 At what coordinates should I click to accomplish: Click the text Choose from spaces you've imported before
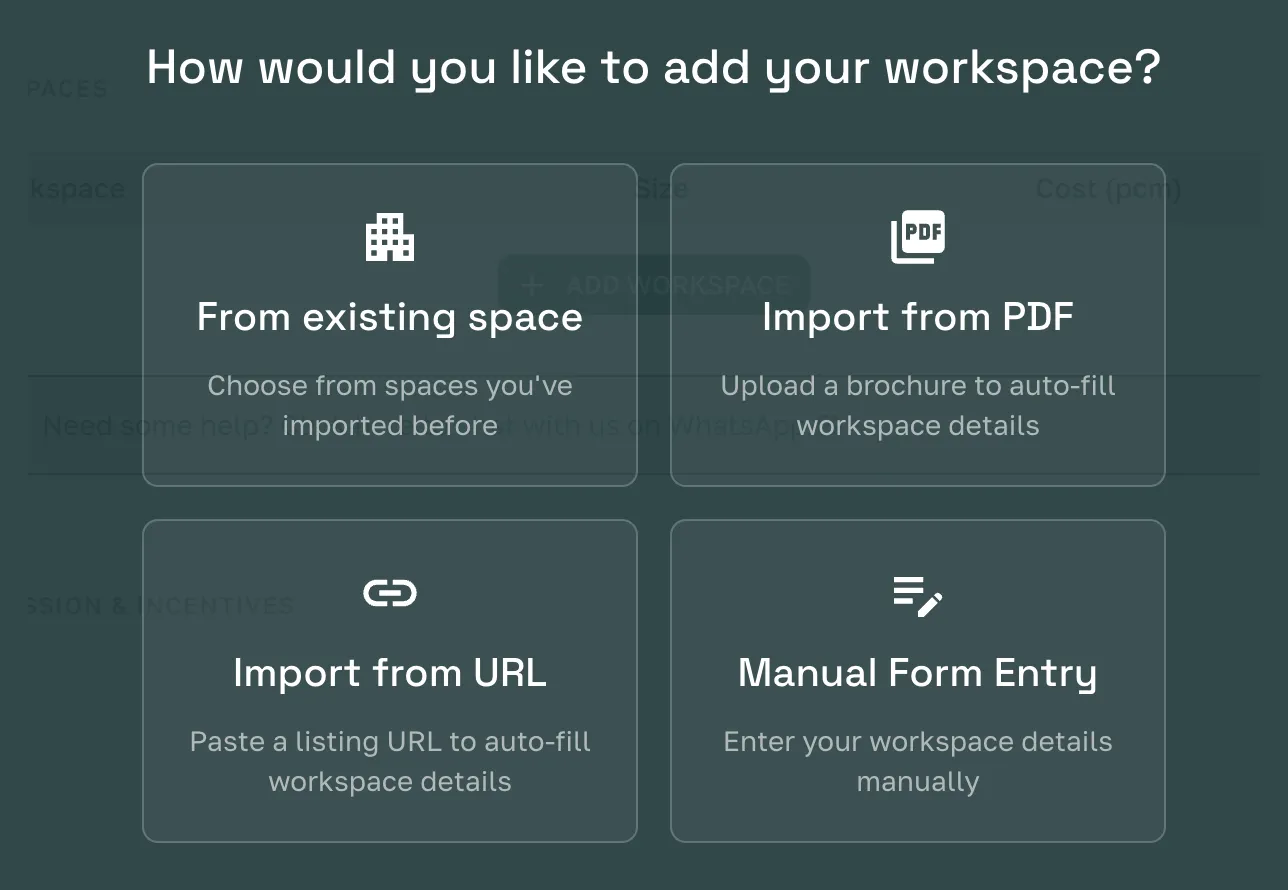390,405
